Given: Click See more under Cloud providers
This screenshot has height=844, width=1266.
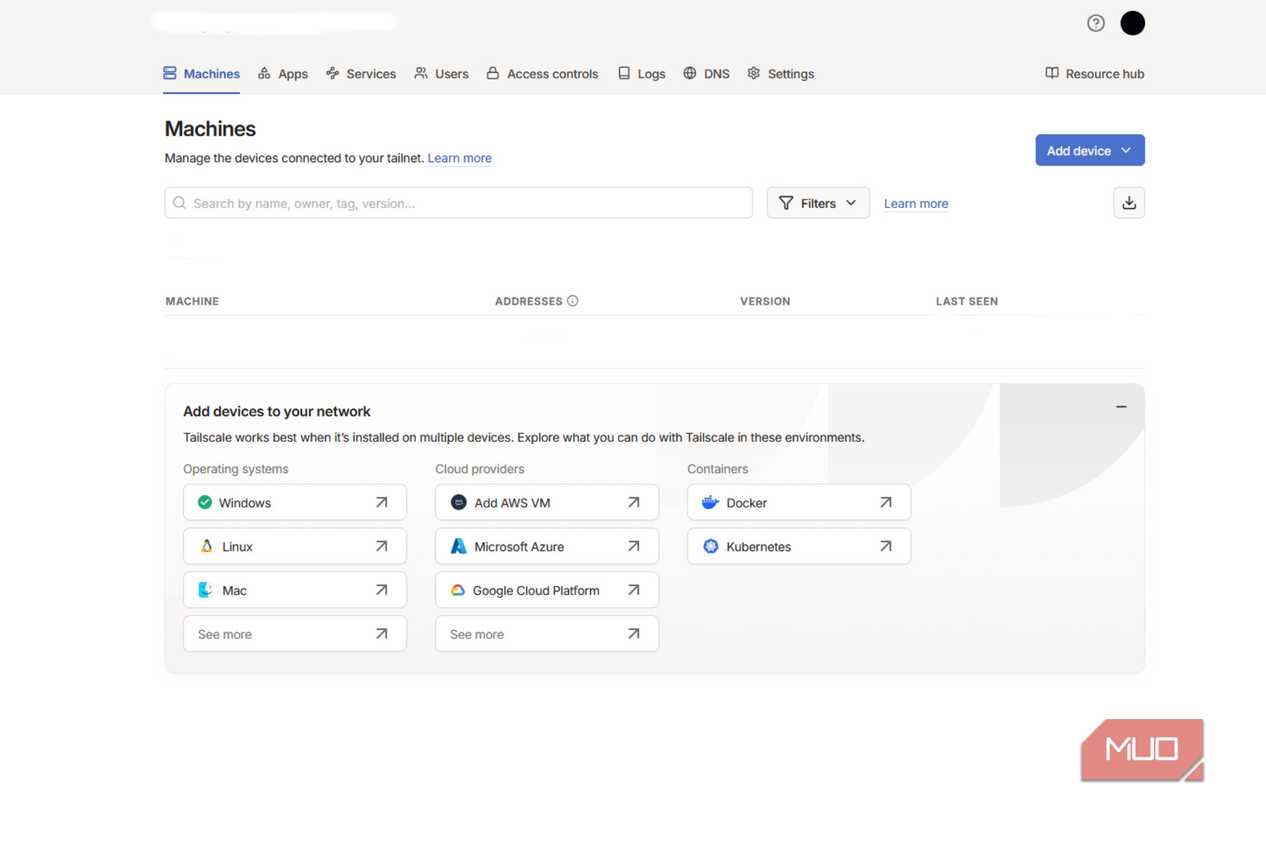Looking at the screenshot, I should [547, 634].
